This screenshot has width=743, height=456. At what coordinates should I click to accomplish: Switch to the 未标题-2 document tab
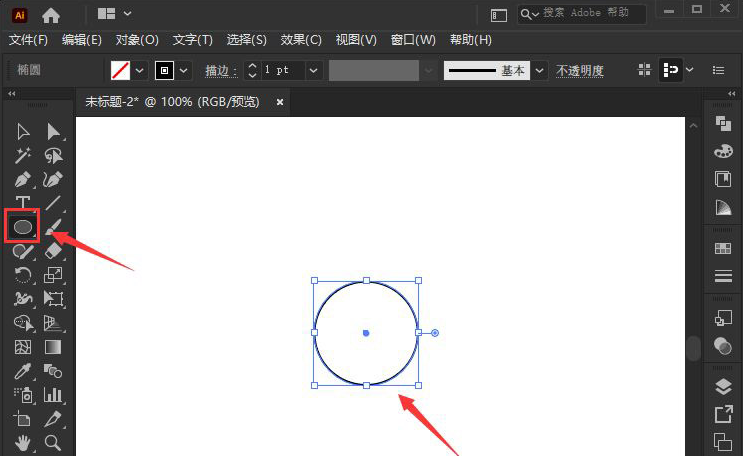(x=172, y=102)
